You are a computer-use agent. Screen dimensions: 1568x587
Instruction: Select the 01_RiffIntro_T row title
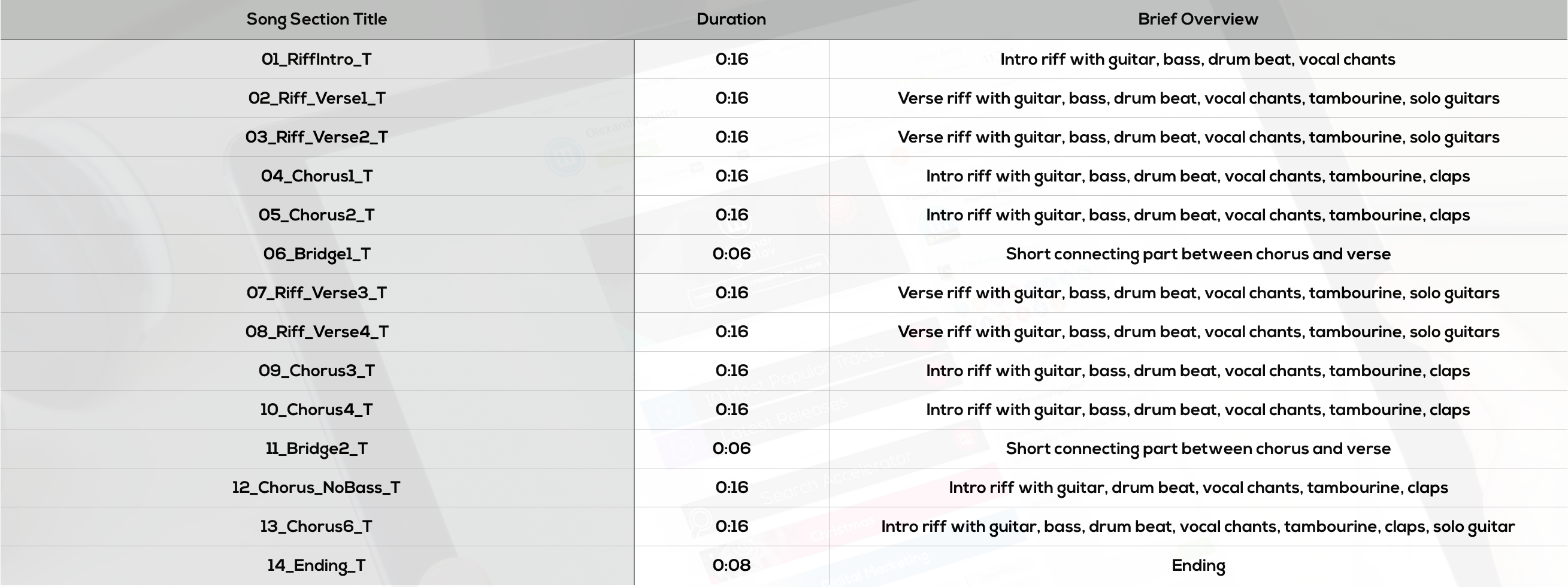(316, 60)
